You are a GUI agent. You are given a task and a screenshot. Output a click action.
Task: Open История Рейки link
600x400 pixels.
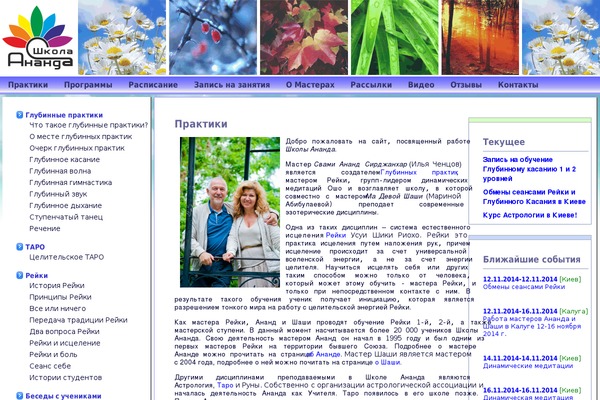57,286
